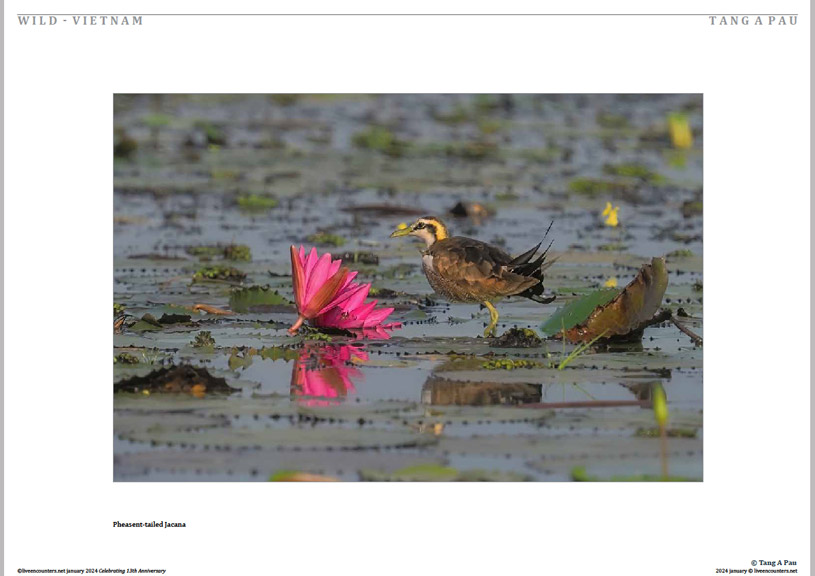Screen dimensions: 815x576
Task: Click the "TANG A PAU" header text
Action: coord(753,21)
